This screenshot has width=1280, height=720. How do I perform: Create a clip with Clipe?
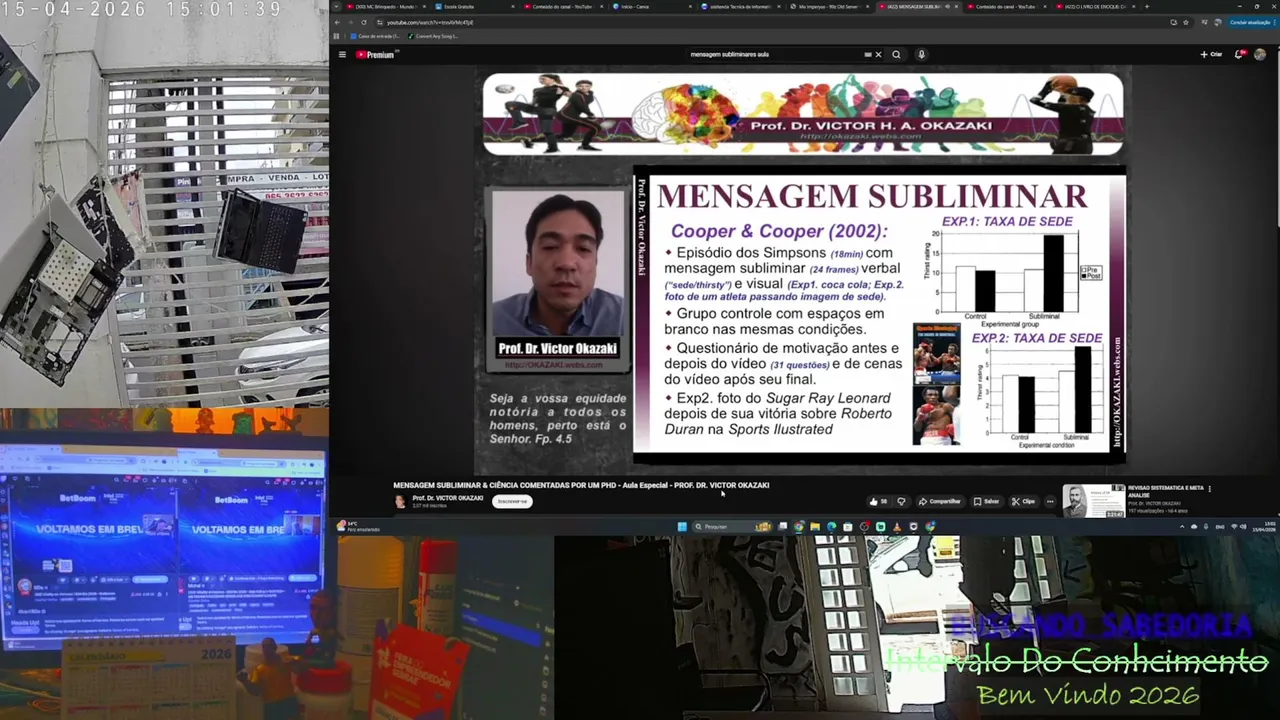[x=1023, y=501]
